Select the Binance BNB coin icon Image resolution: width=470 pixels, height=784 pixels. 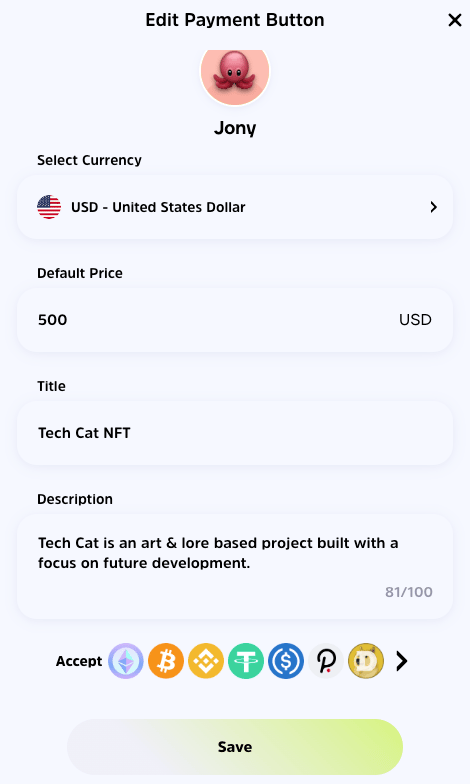pyautogui.click(x=206, y=661)
